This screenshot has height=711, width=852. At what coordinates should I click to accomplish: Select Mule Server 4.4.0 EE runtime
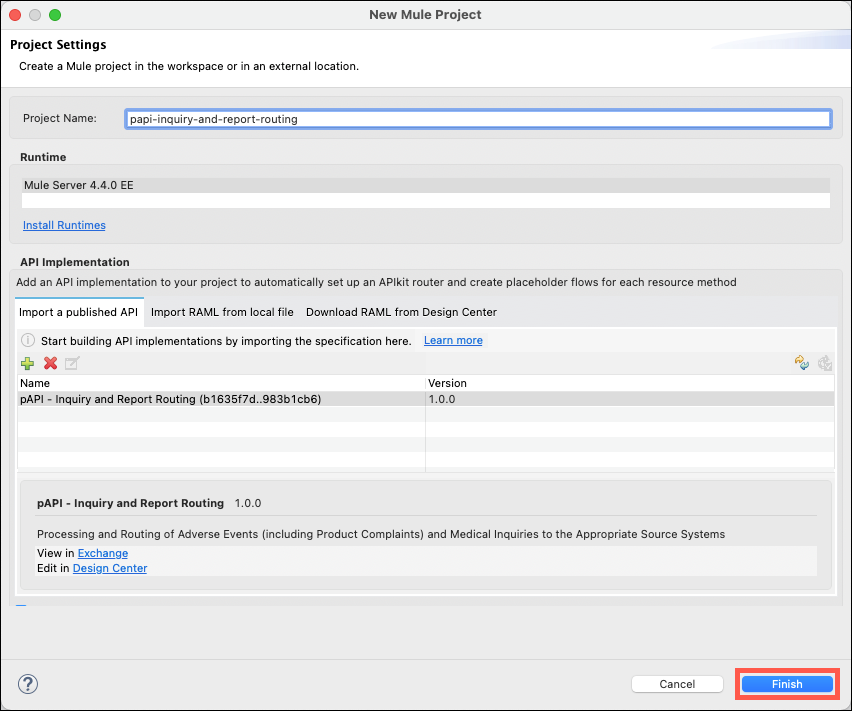point(425,185)
